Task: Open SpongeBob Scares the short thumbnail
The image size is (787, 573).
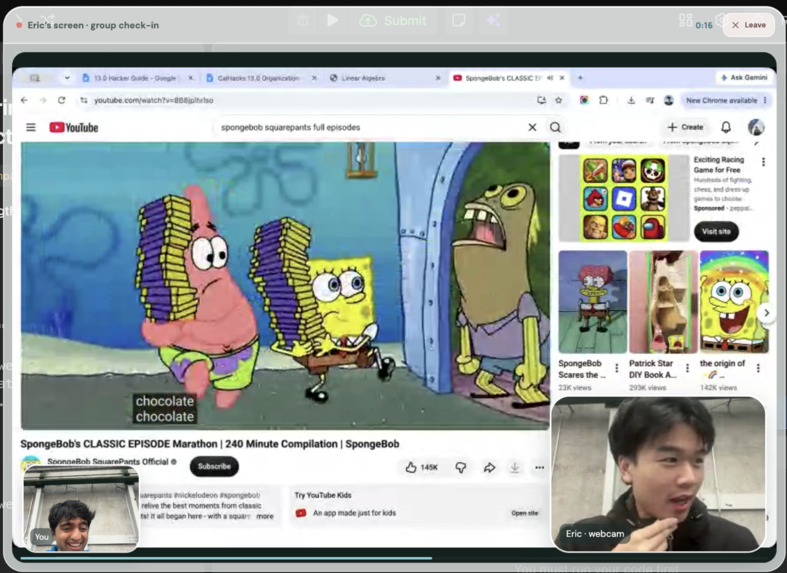Action: coord(593,302)
